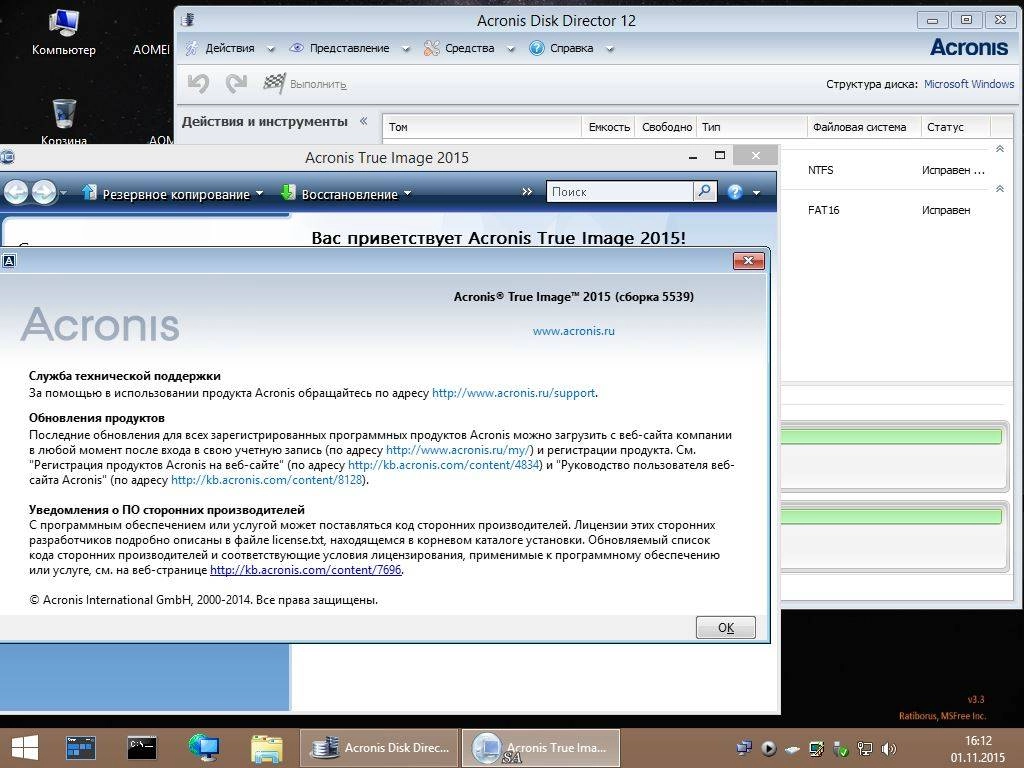Open the kb.acronis.com/content/7696 link
The image size is (1024, 768).
[x=306, y=570]
